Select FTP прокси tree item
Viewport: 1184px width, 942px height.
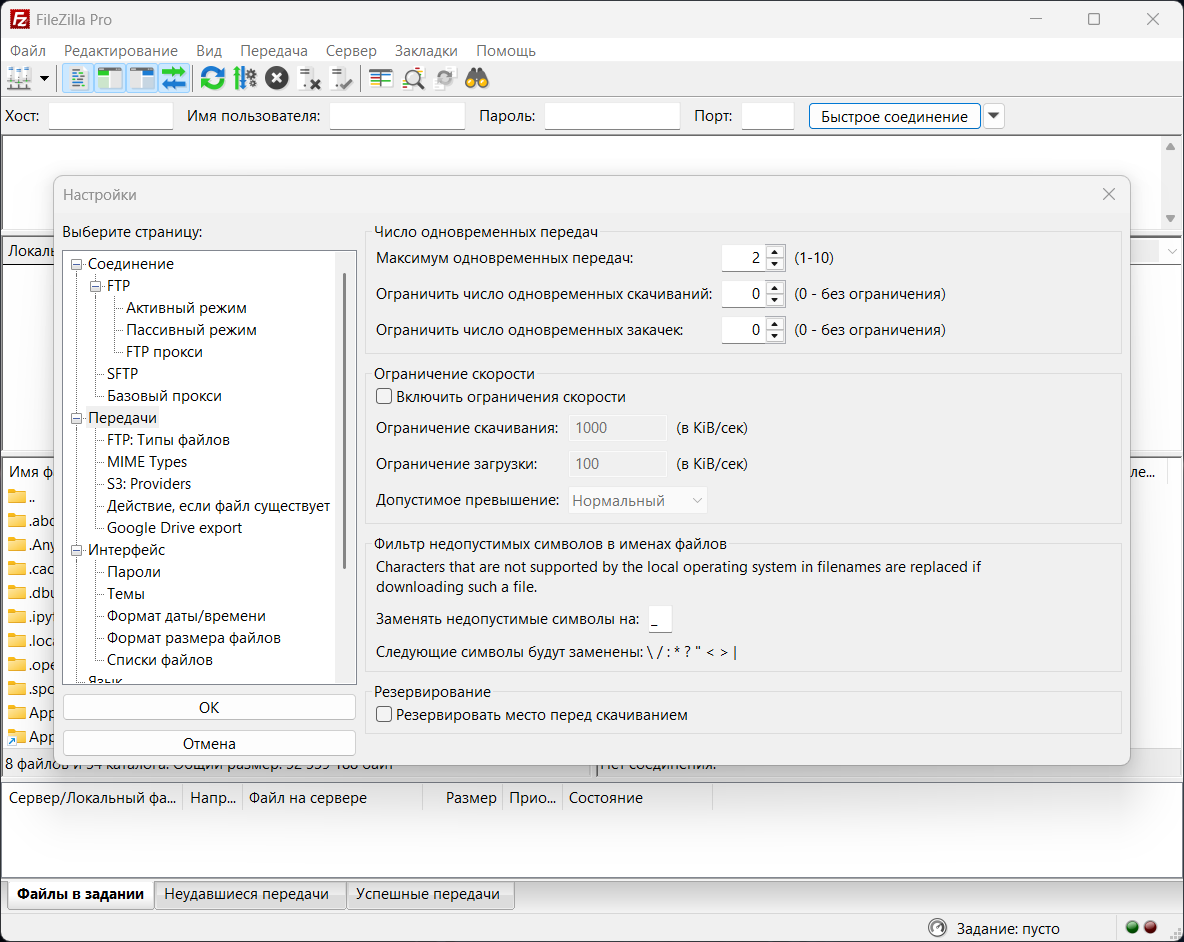coord(164,352)
